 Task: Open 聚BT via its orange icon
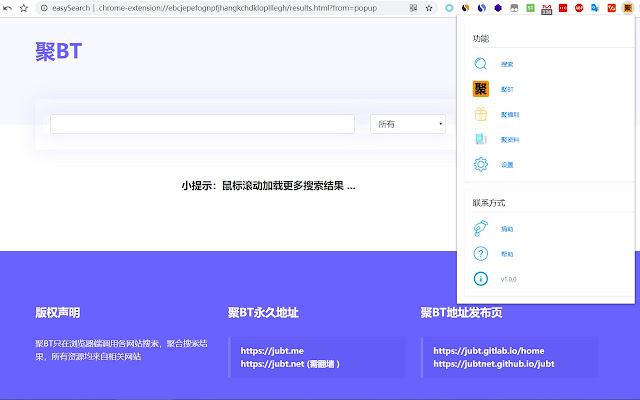tap(481, 89)
